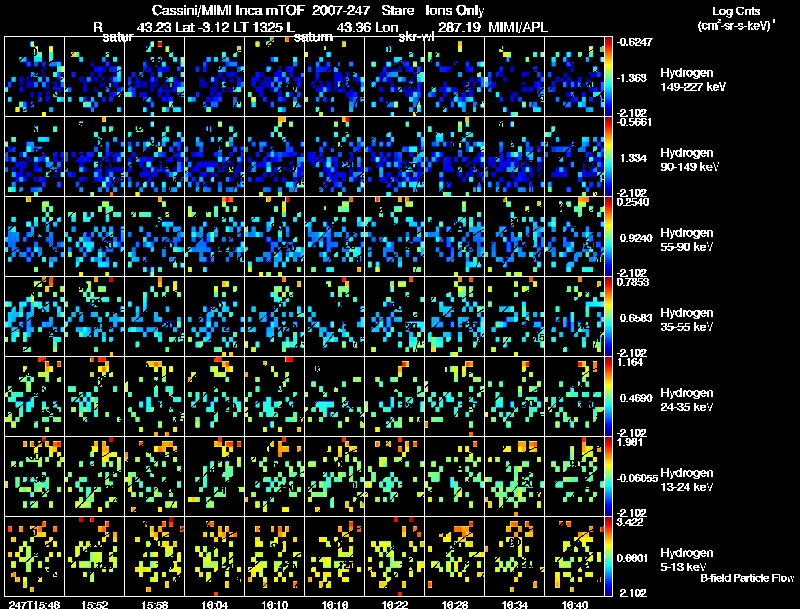800x609 pixels.
Task: Open the 90-149 keV panel at 15:52
Action: click(x=94, y=157)
